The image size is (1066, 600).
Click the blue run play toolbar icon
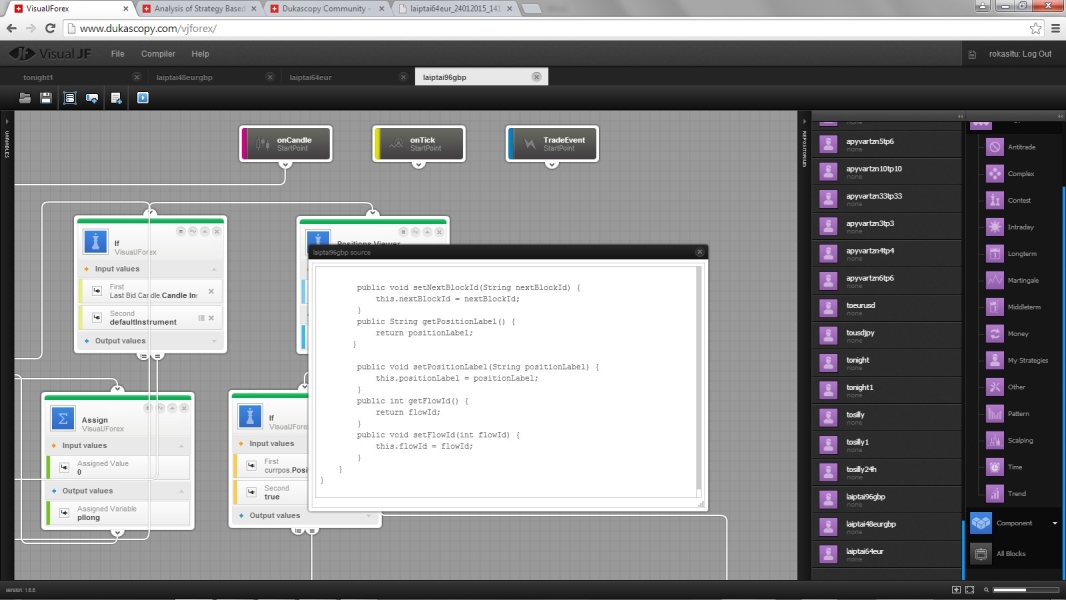tap(143, 98)
